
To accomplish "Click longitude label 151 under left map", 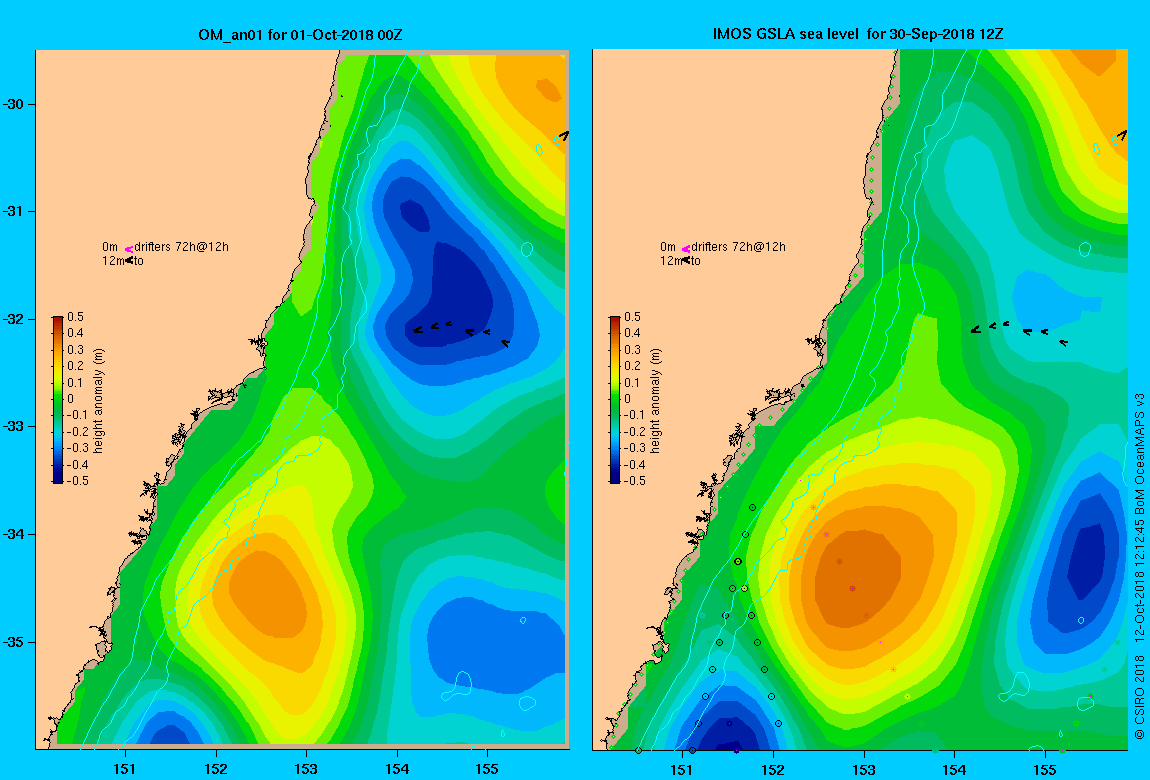I will pyautogui.click(x=125, y=769).
